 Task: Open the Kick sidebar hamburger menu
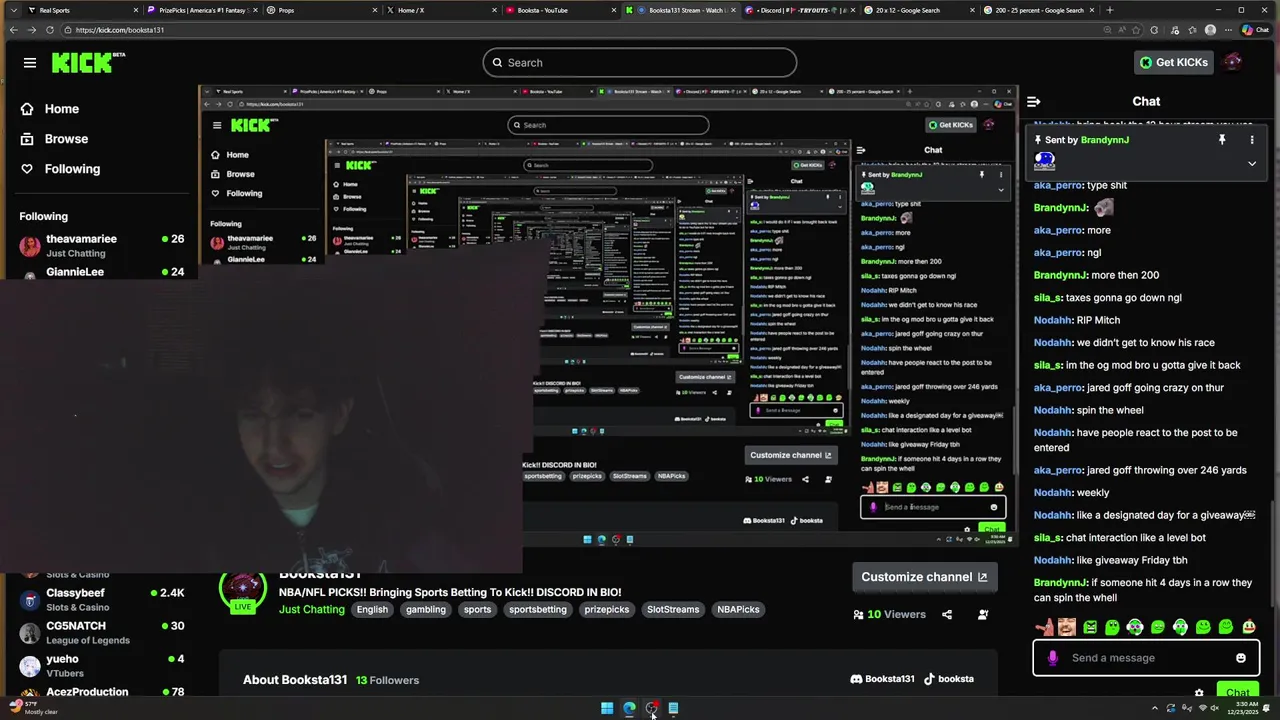[30, 62]
